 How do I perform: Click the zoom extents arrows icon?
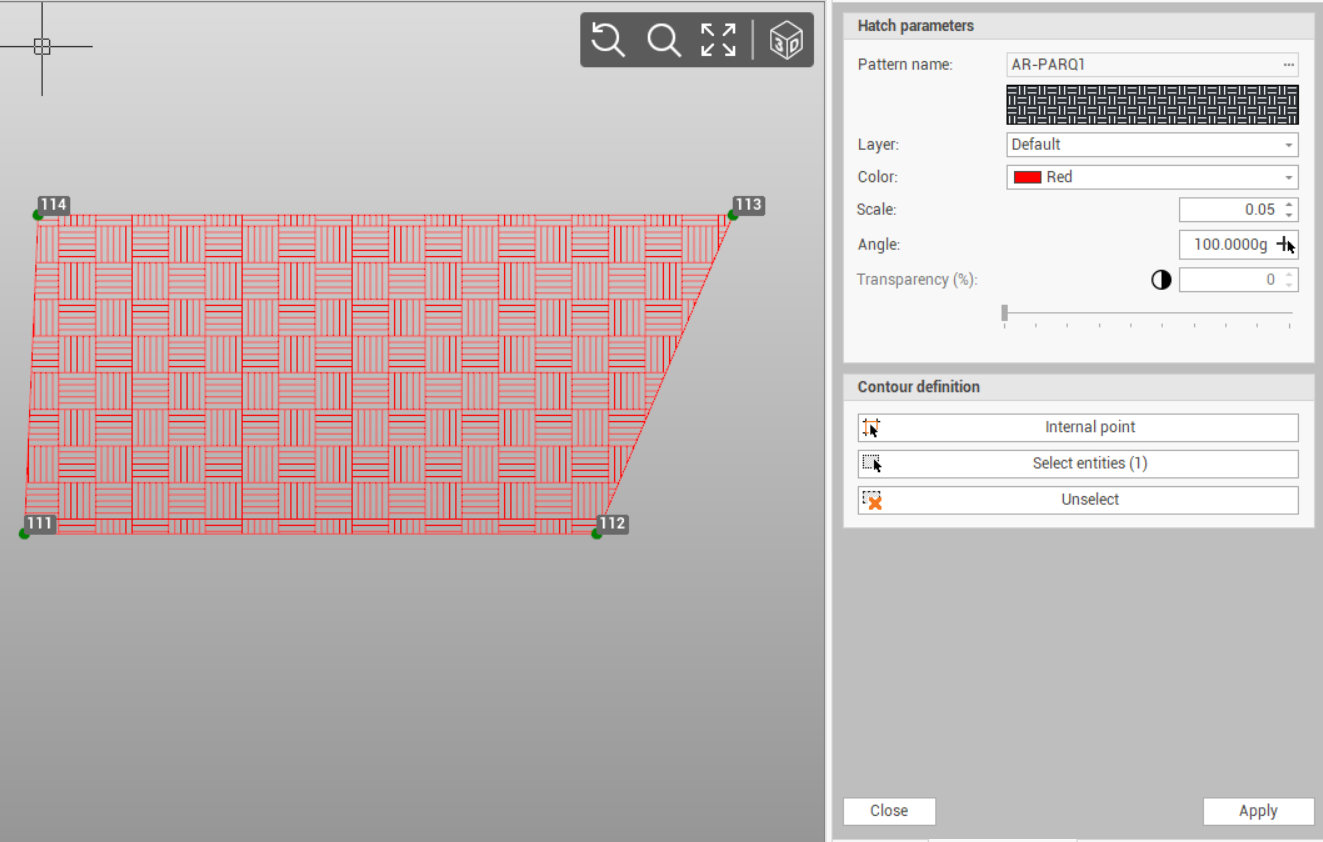point(718,40)
